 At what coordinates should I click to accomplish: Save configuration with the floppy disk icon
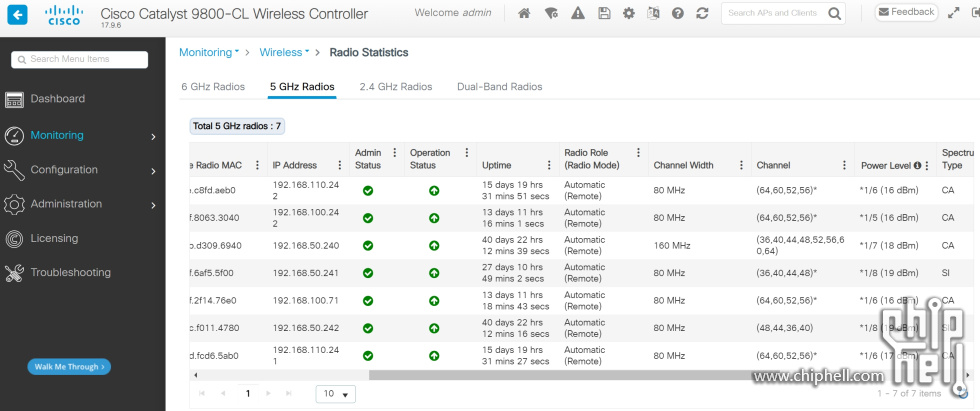pyautogui.click(x=604, y=13)
